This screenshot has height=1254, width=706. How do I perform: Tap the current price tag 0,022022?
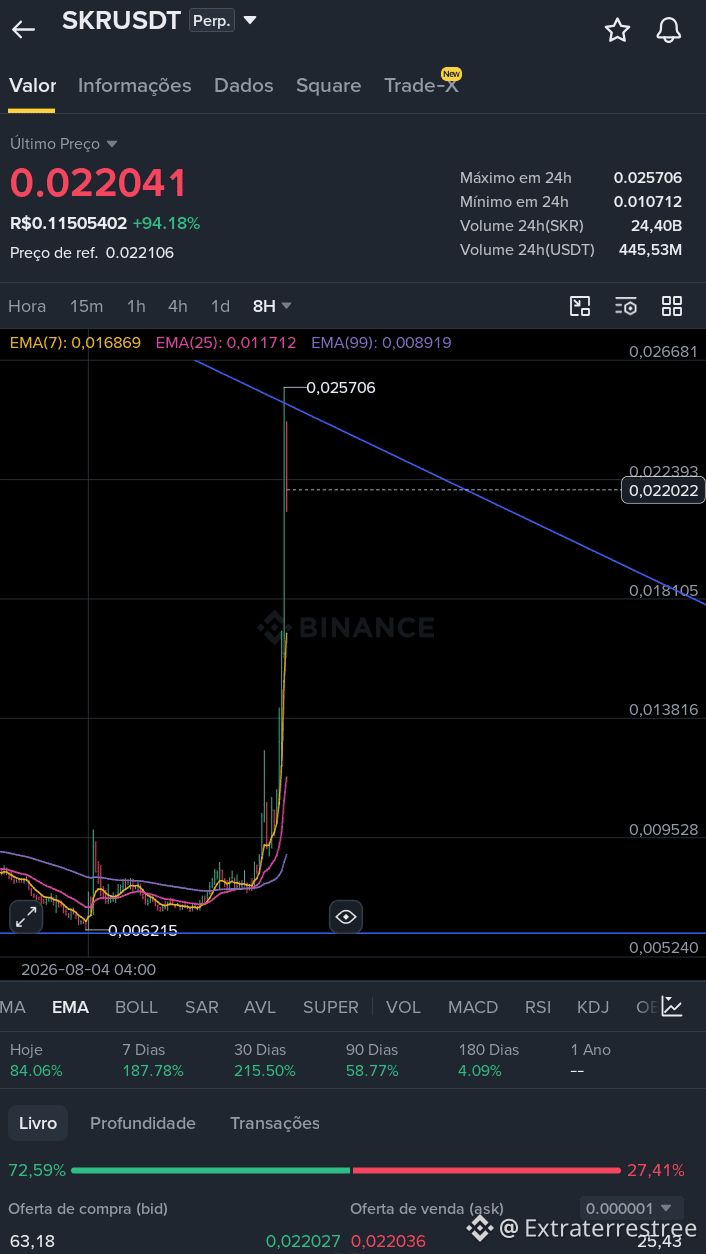coord(663,490)
